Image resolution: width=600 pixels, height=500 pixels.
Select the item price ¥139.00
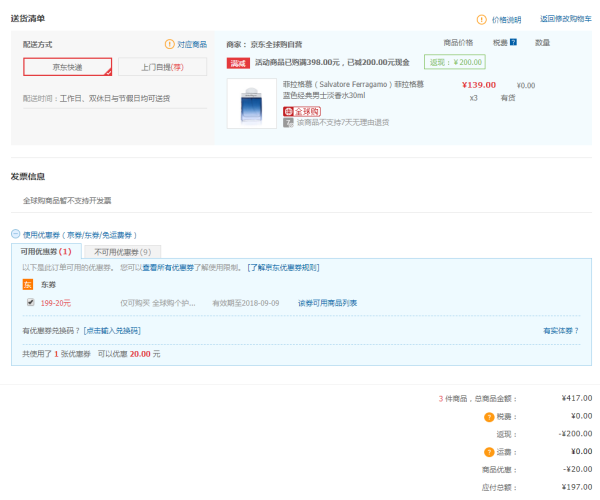tap(479, 85)
